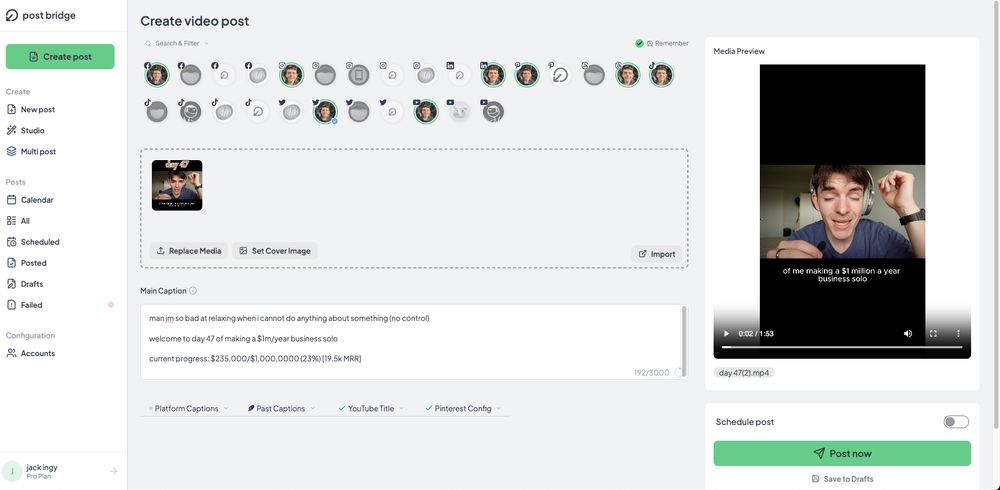The width and height of the screenshot is (1000, 490).
Task: Click the day 47 video thumbnail
Action: (177, 185)
